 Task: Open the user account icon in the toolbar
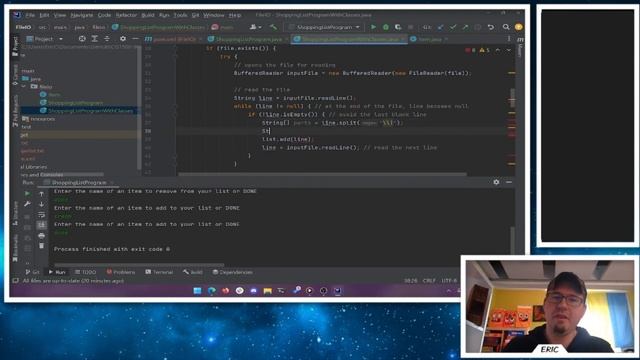click(x=255, y=27)
